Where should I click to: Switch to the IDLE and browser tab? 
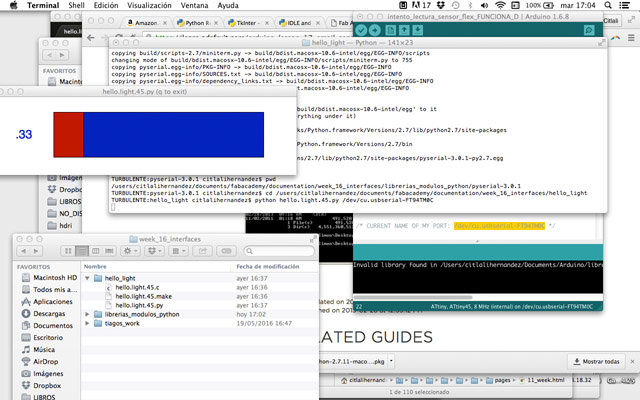[x=299, y=23]
